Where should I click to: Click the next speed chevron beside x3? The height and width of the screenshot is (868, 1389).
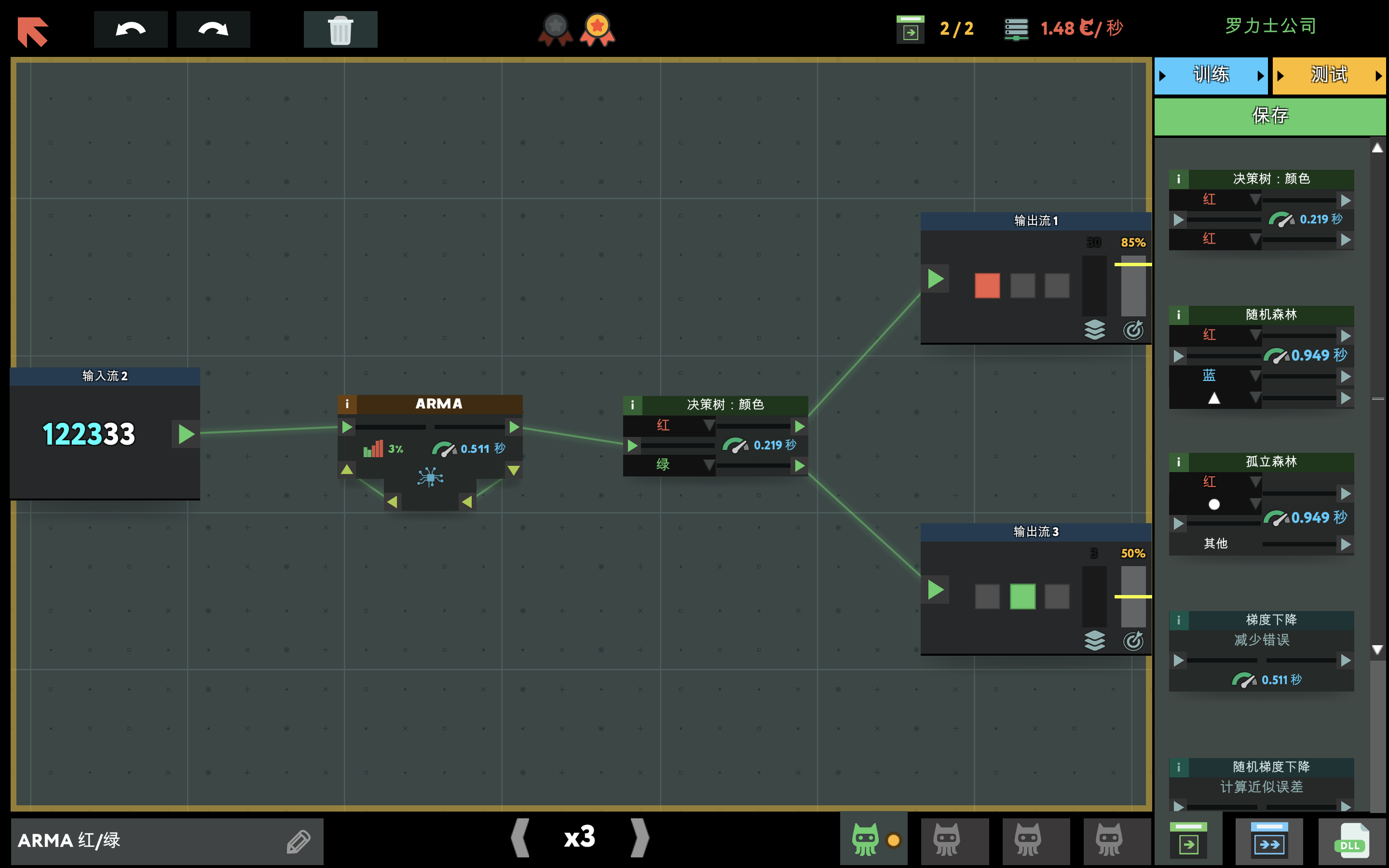(x=640, y=838)
